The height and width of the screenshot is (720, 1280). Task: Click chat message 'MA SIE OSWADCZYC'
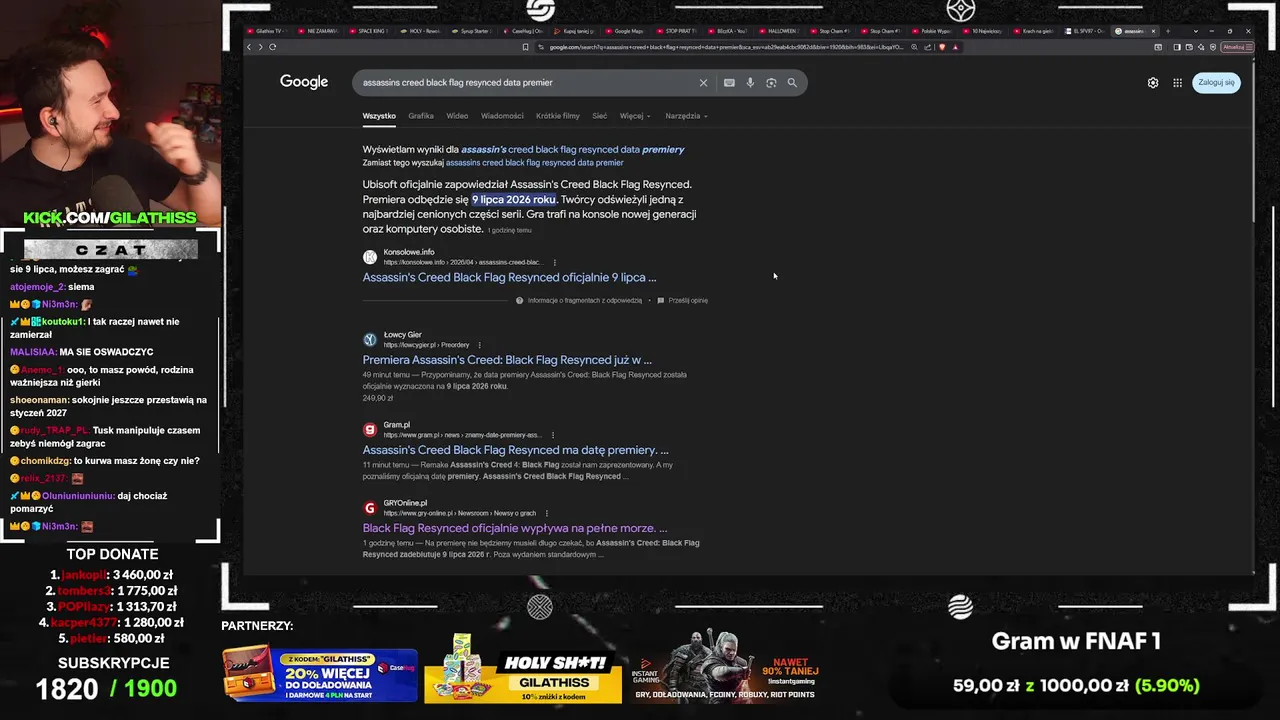coord(106,352)
